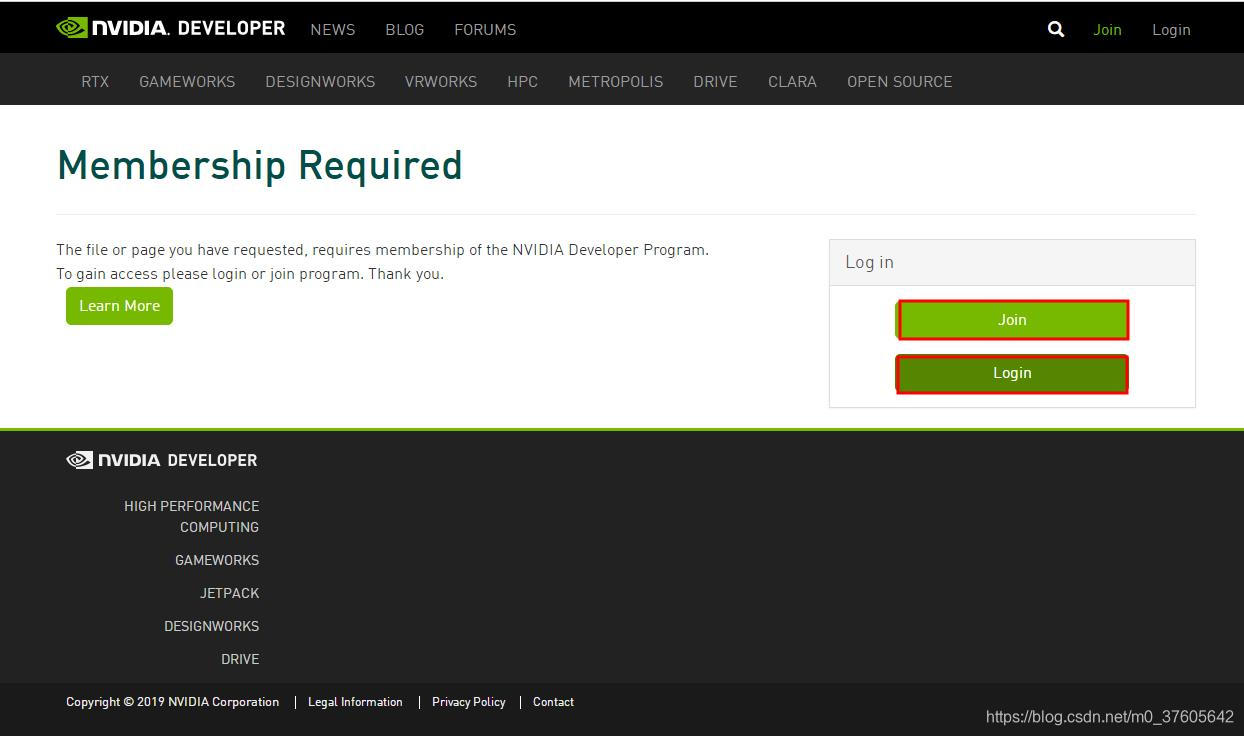Open the BLOG menu item

[405, 29]
